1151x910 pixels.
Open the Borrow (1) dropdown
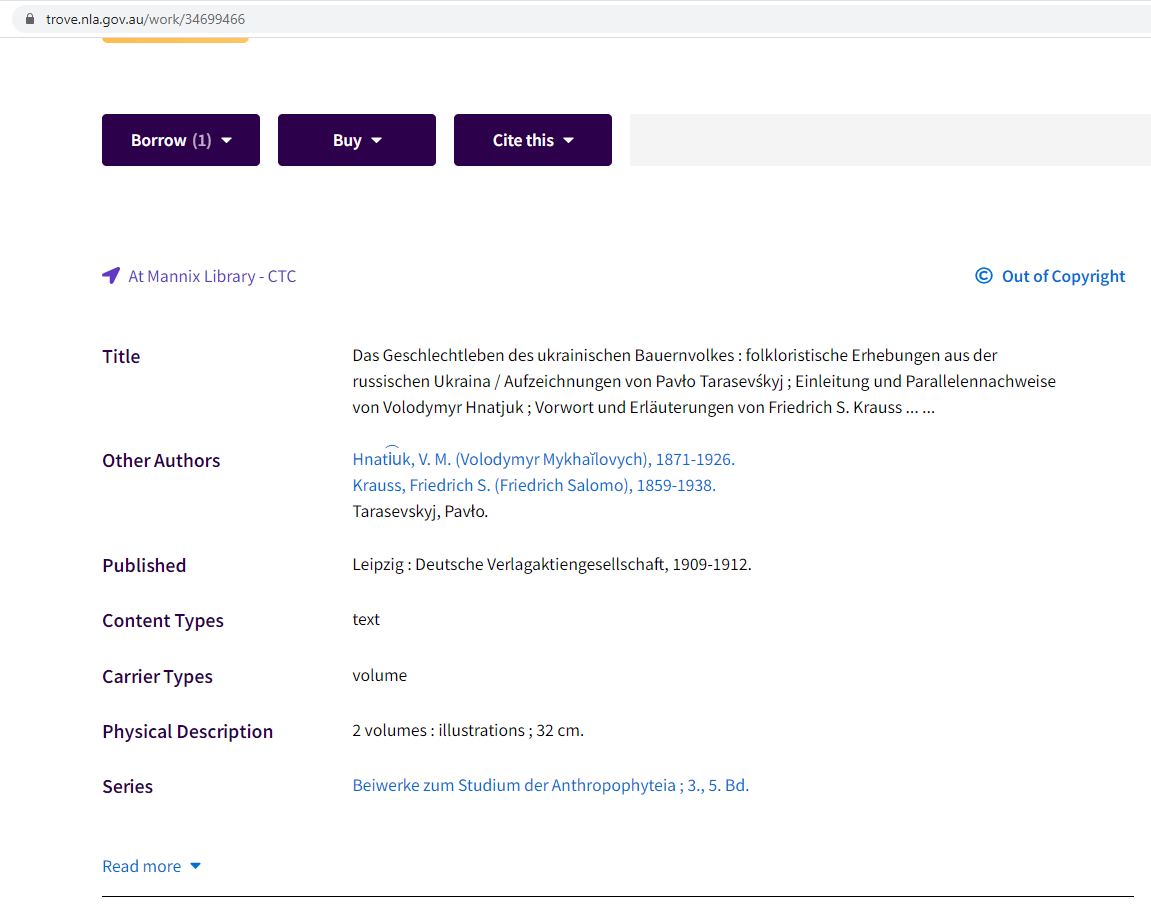[181, 140]
